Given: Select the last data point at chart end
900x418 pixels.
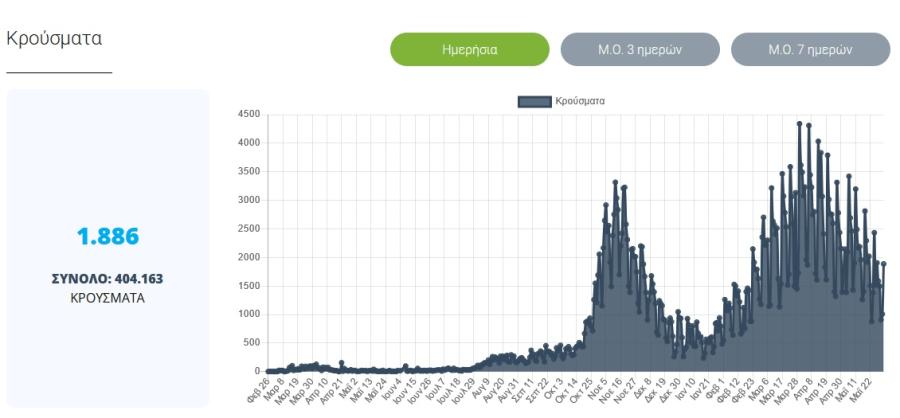Looking at the screenshot, I should pos(884,264).
